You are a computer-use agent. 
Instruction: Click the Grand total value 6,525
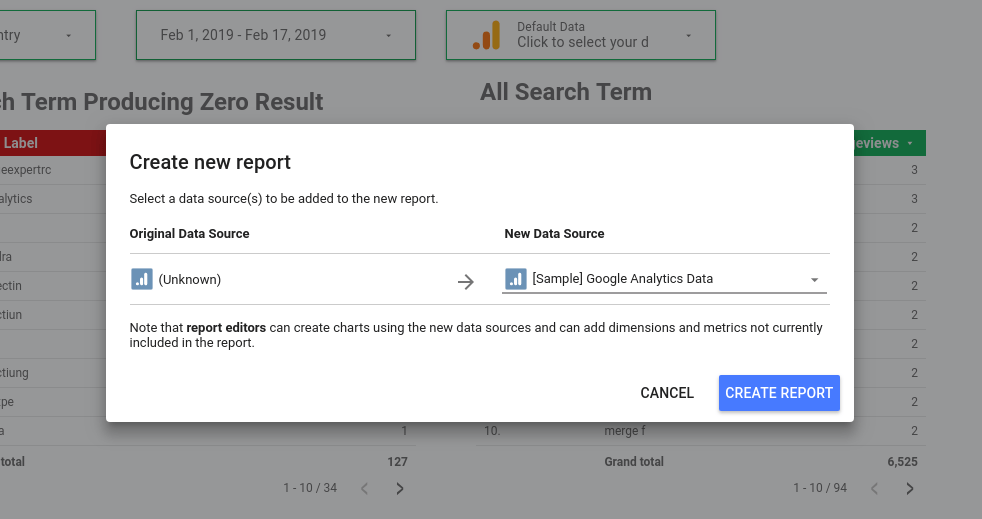(902, 462)
